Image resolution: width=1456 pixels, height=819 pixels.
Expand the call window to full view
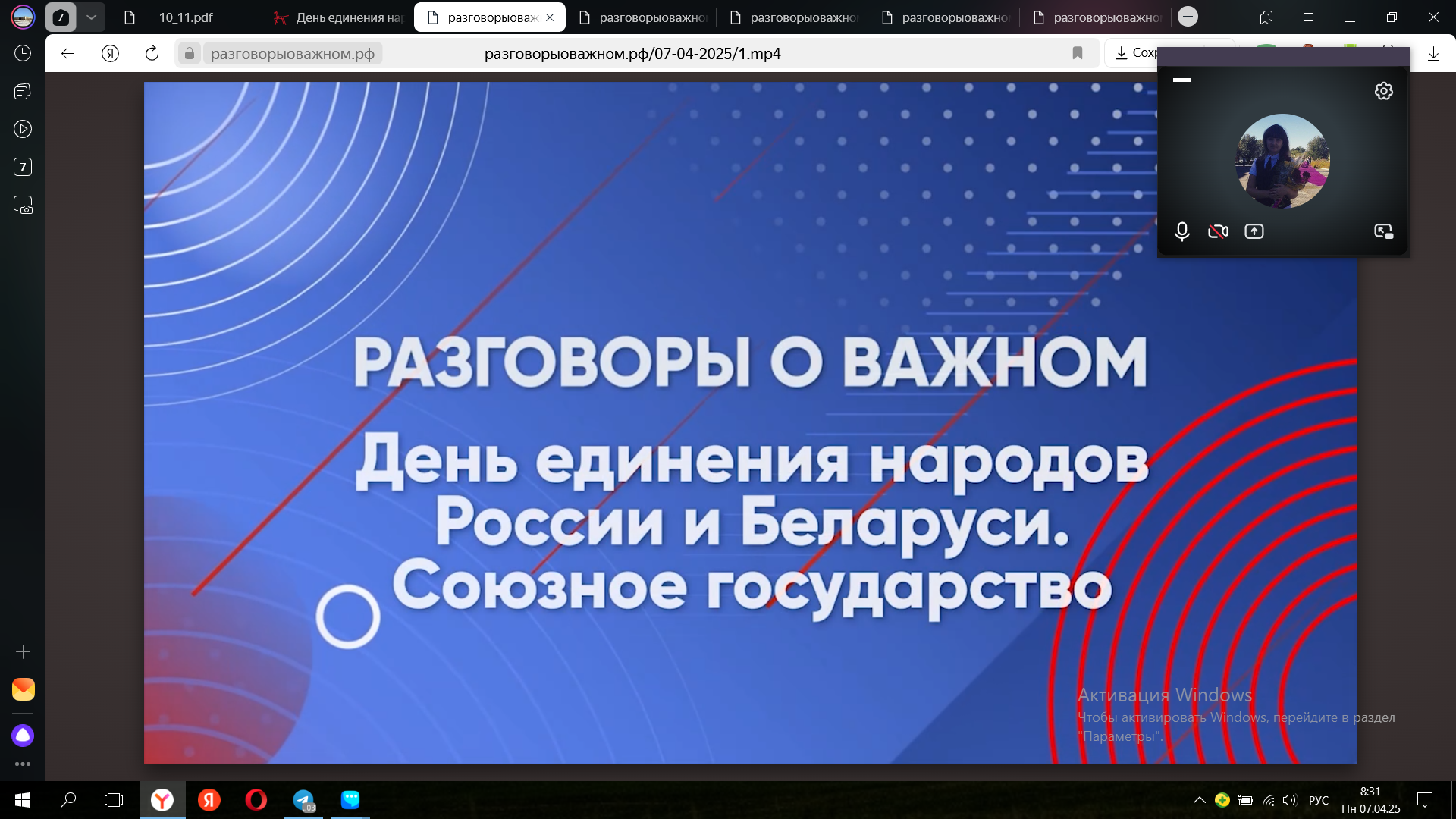(x=1384, y=231)
